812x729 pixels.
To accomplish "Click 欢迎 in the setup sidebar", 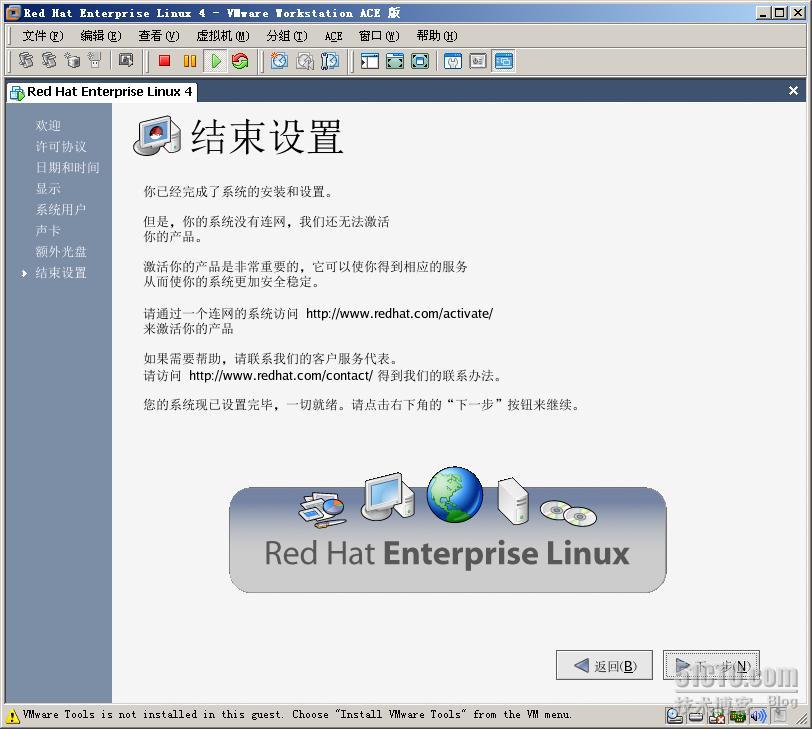I will click(x=48, y=125).
